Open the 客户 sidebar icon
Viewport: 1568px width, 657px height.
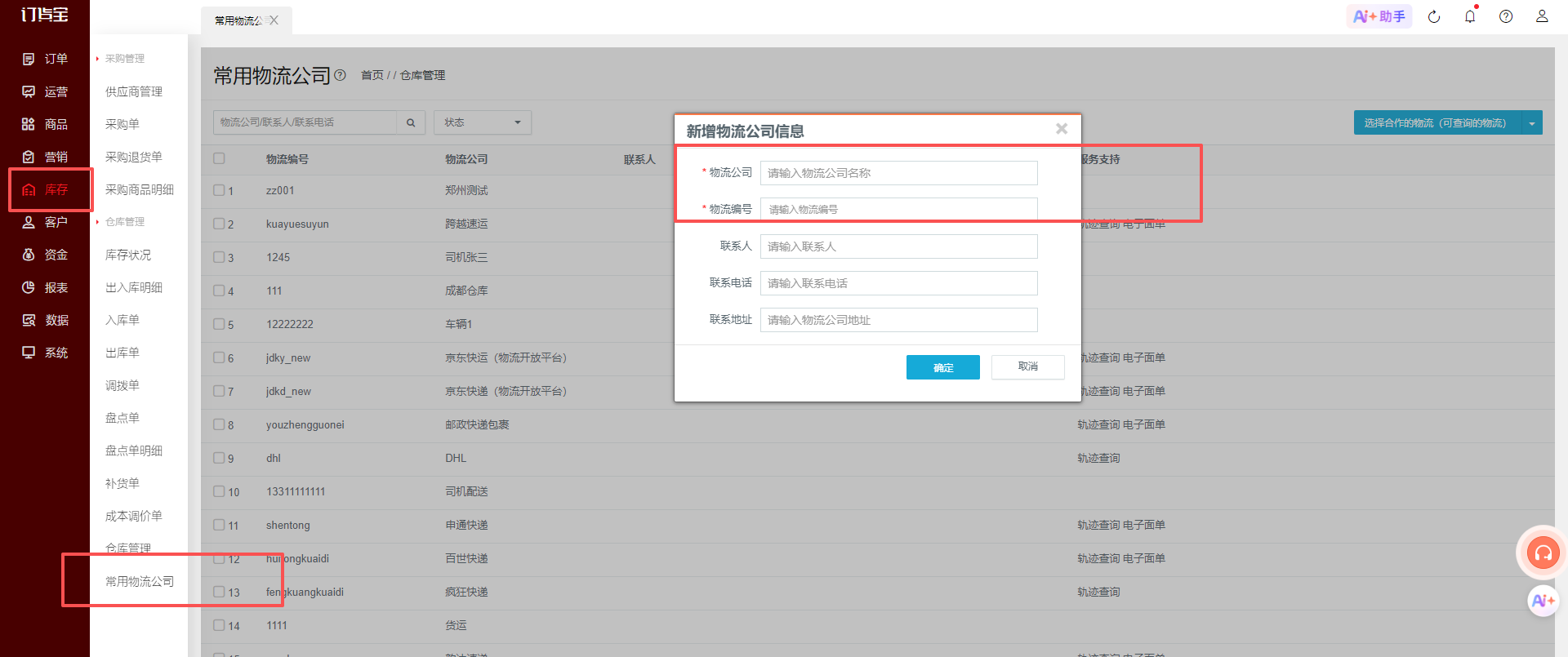click(29, 222)
